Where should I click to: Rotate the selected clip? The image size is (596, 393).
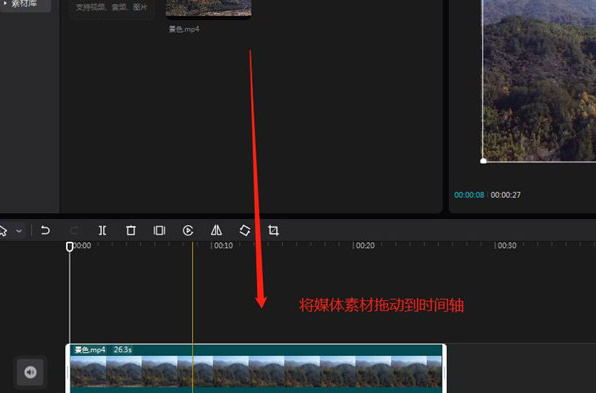245,230
